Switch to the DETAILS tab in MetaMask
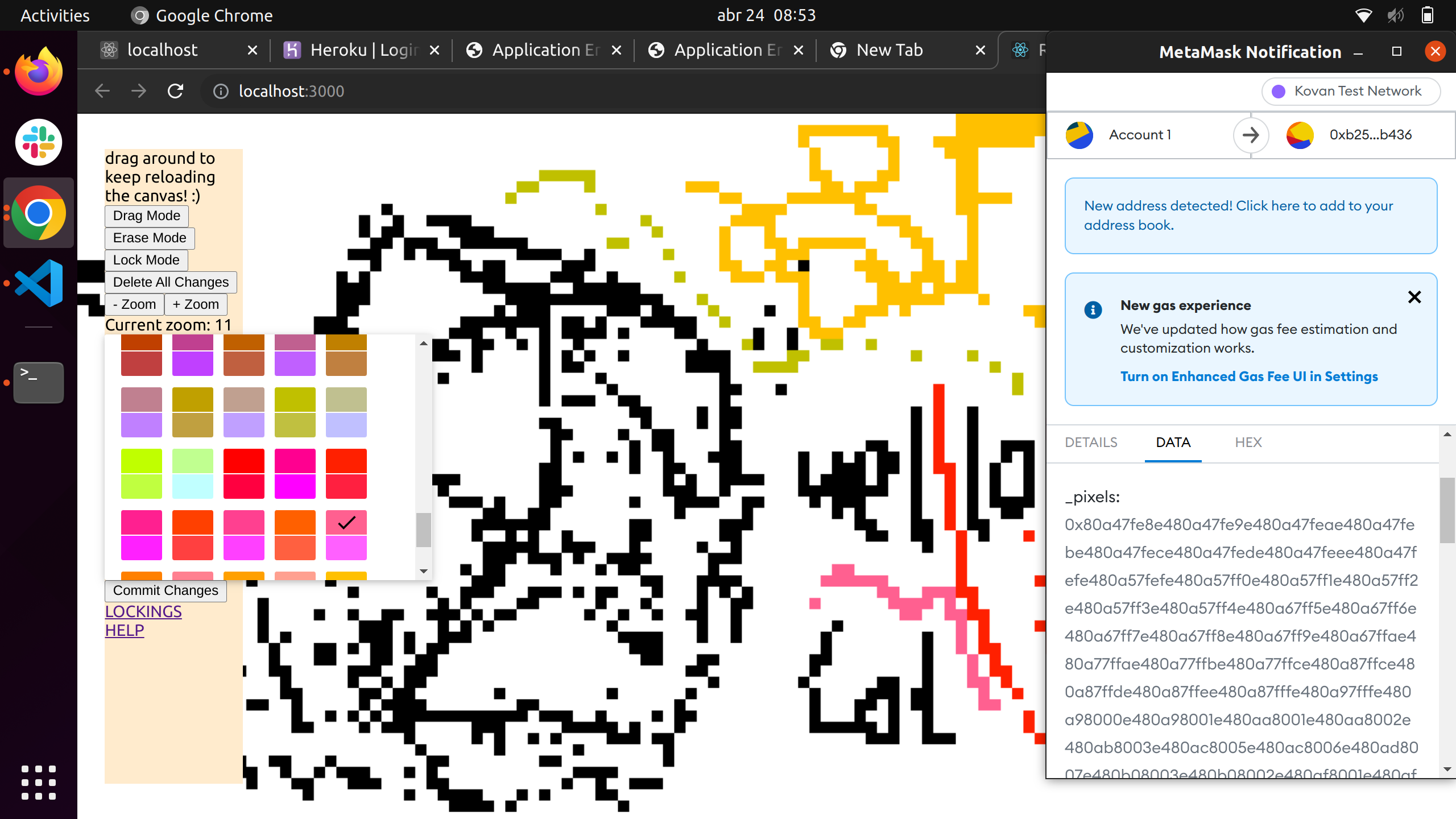 pos(1091,442)
